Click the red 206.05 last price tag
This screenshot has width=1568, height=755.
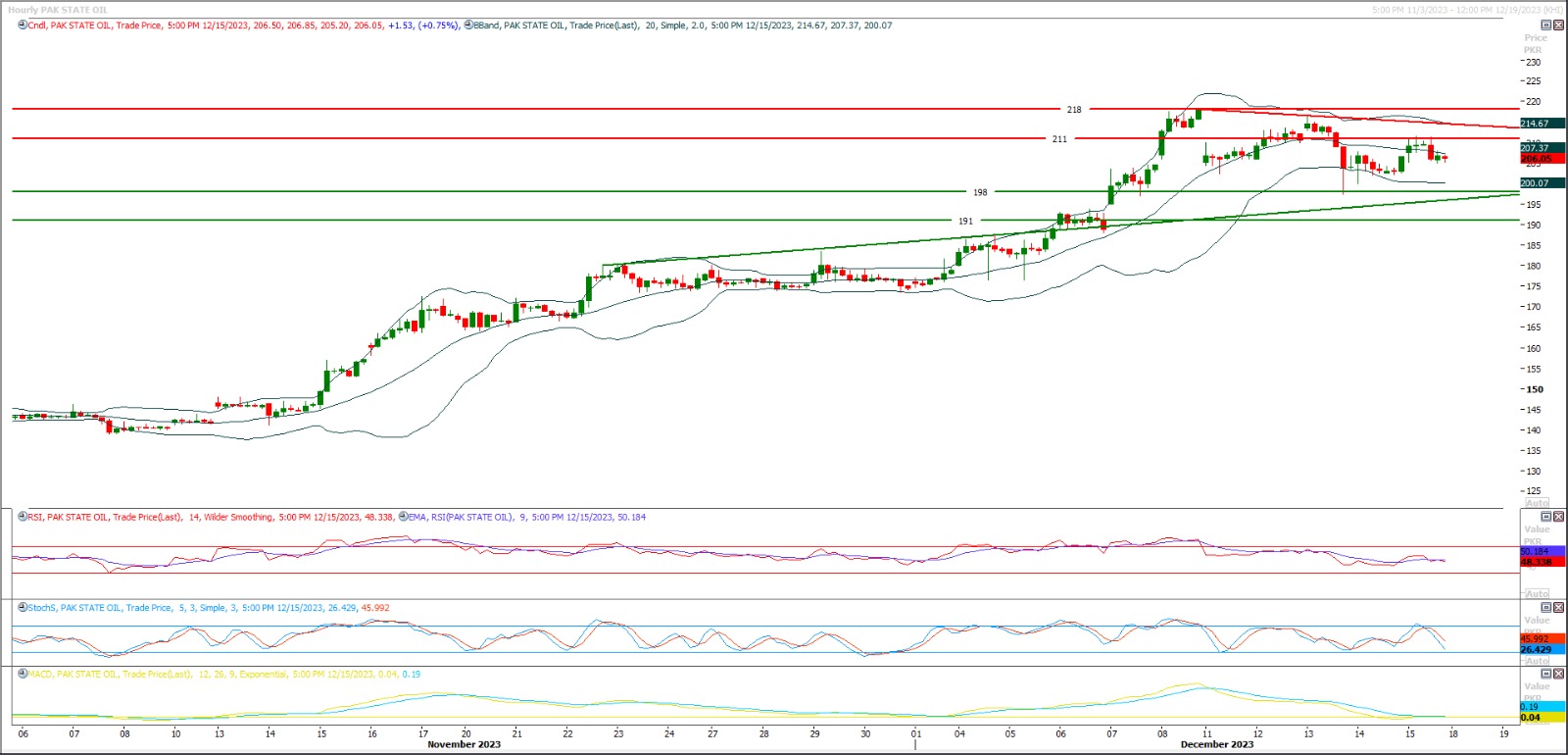pos(1543,158)
